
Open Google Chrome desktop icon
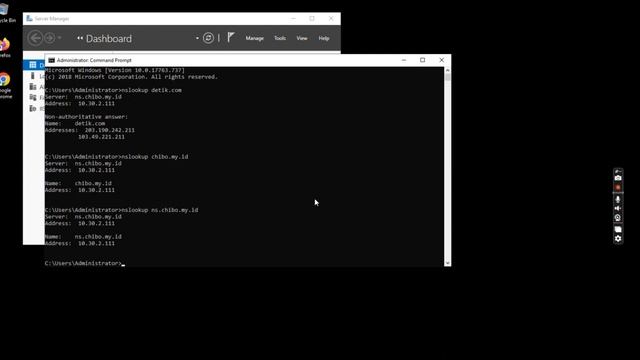pos(5,85)
